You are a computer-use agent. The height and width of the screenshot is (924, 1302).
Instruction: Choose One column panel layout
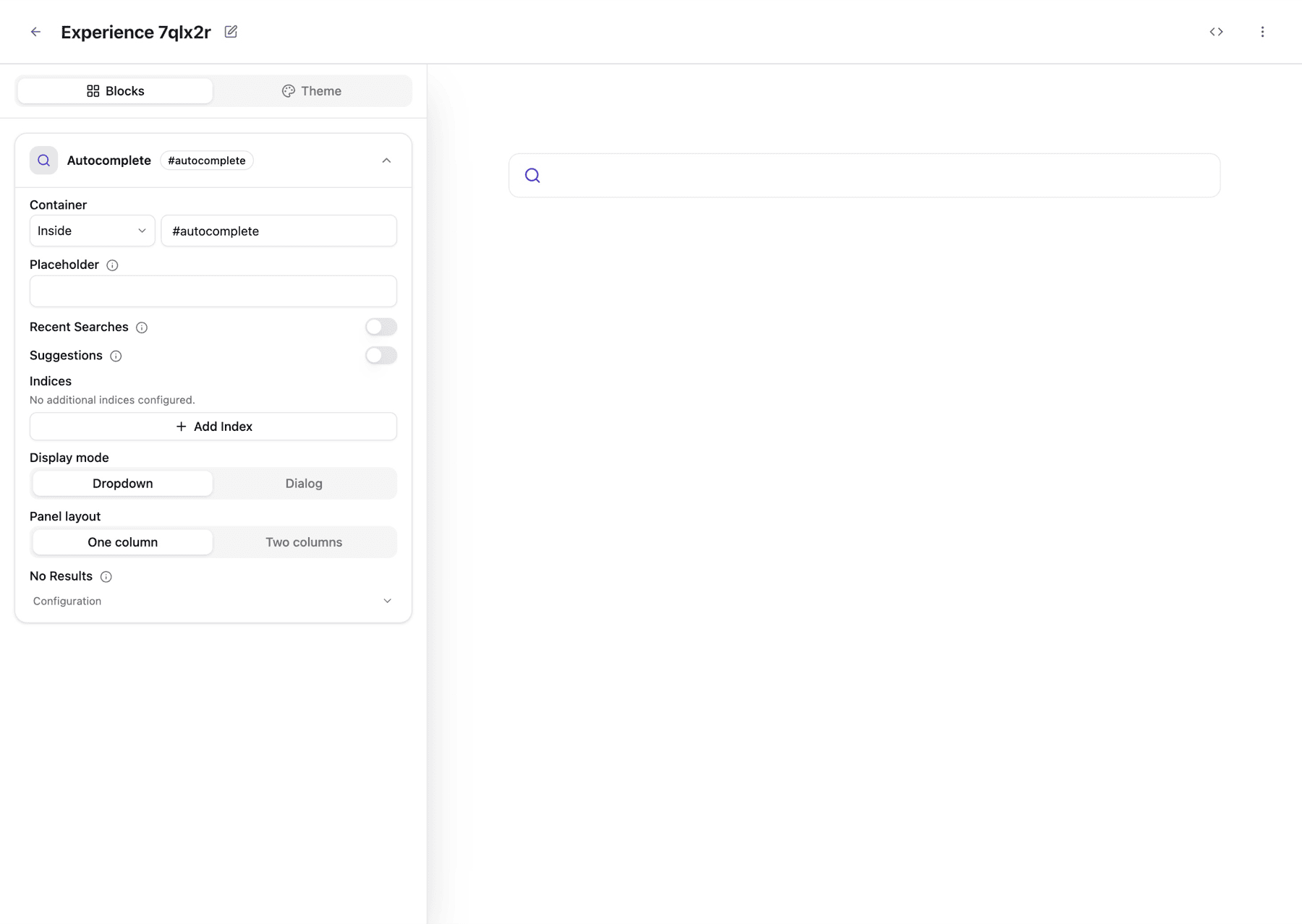click(x=122, y=542)
